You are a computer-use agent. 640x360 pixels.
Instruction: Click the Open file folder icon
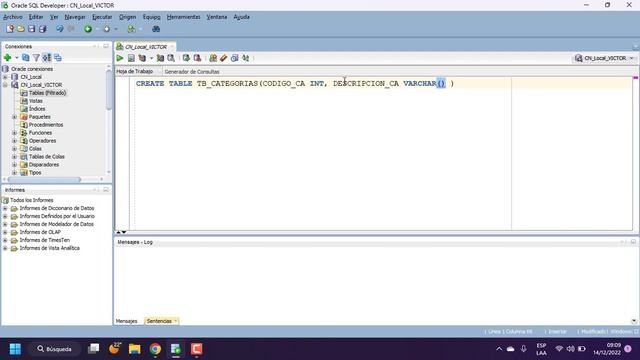tap(21, 29)
